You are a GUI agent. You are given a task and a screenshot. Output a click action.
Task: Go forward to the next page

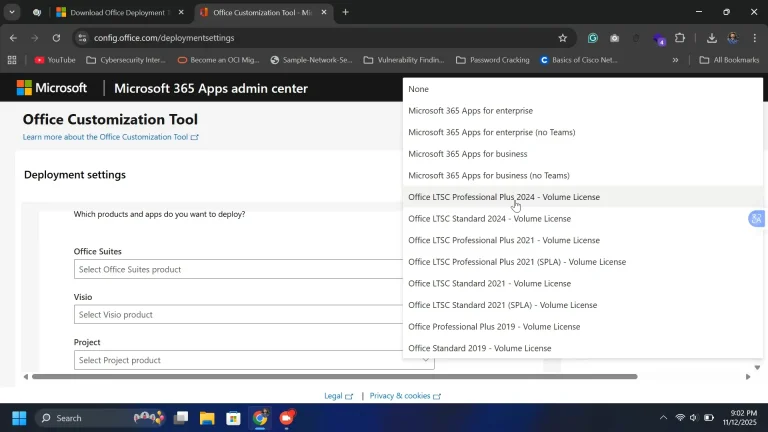(34, 38)
